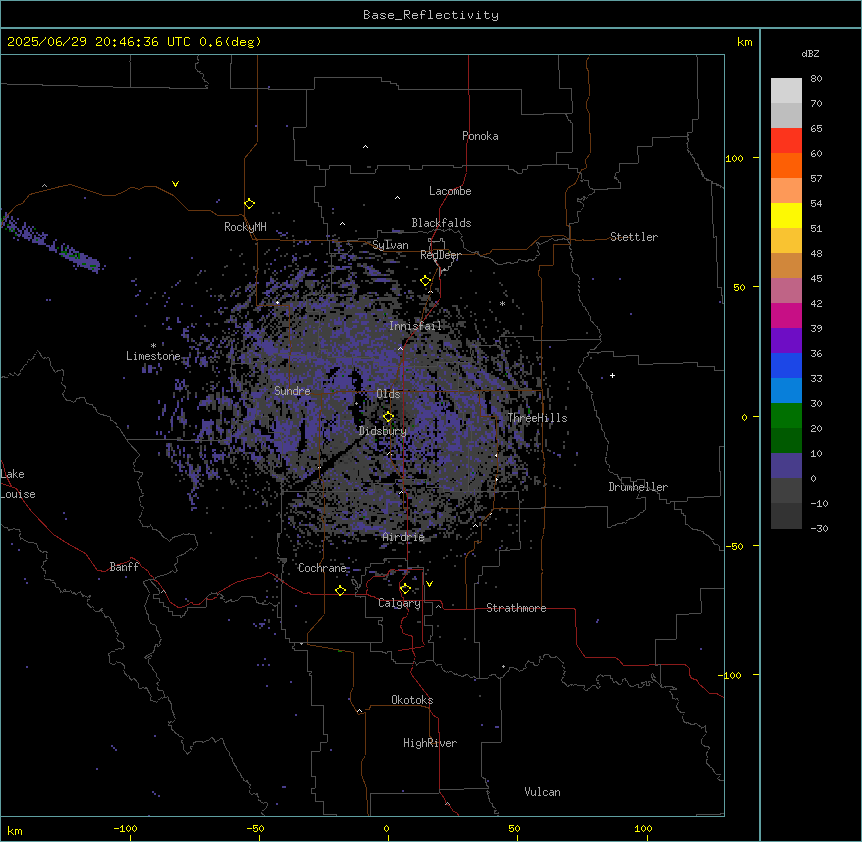This screenshot has height=842, width=862.
Task: Select the yellow diamond marker south of RedDeer
Action: (x=425, y=281)
